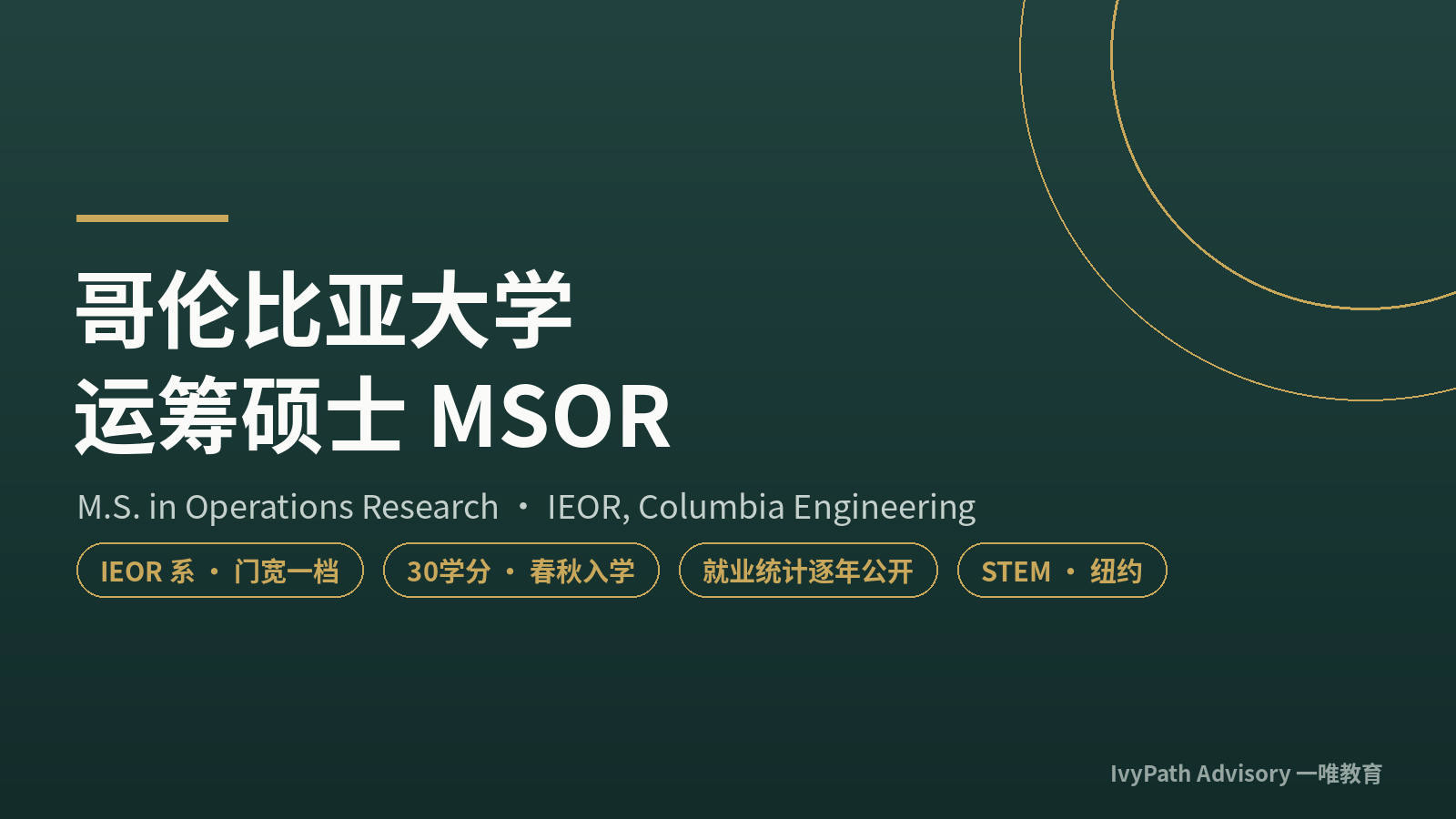Click the STEM · 纽约 pill
This screenshot has height=819, width=1456.
[1062, 571]
